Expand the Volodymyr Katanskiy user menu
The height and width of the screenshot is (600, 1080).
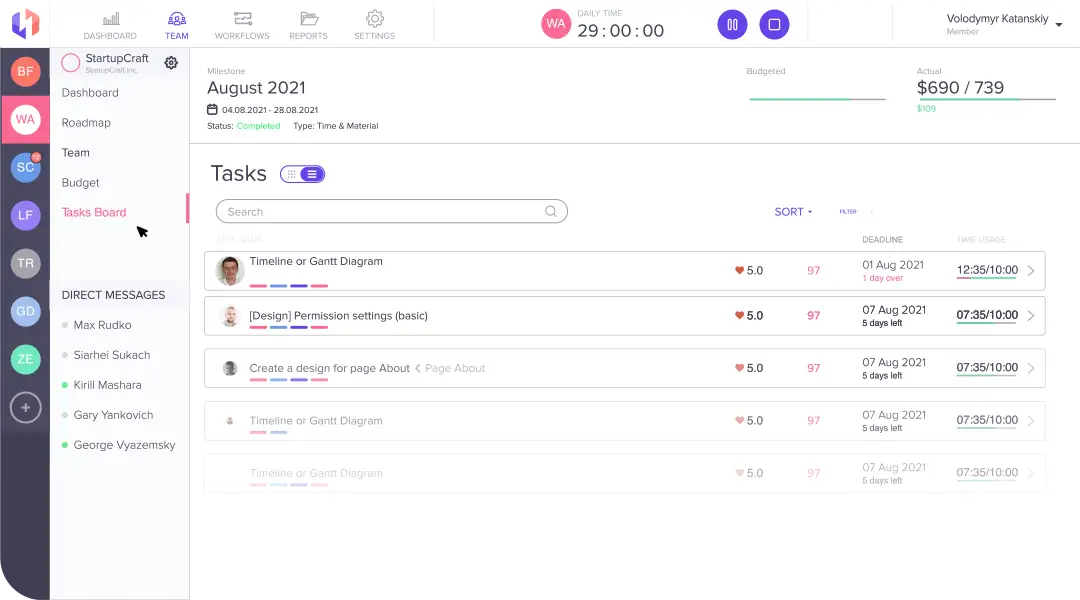(1058, 25)
